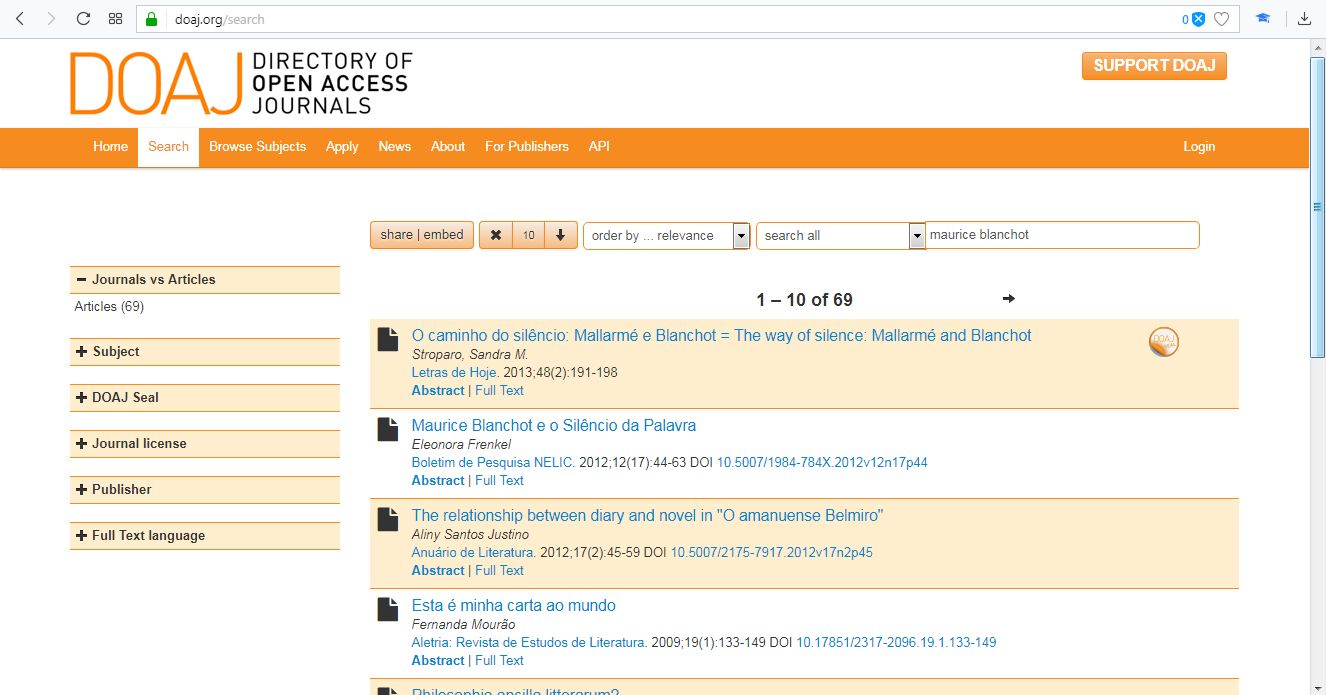
Task: Go back with browser back arrow
Action: pos(19,19)
